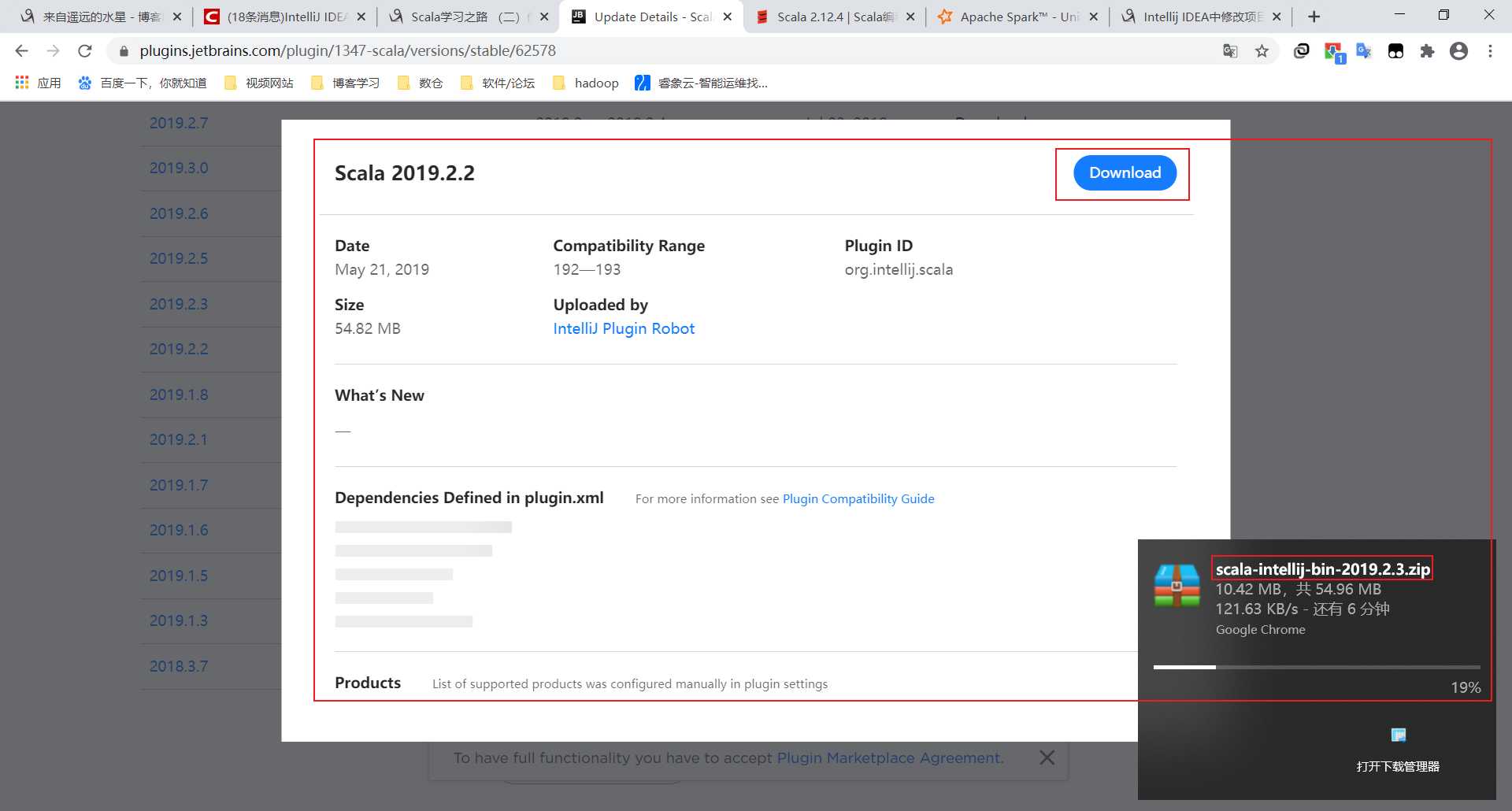Select version 2018.3.7 in the list

click(179, 666)
